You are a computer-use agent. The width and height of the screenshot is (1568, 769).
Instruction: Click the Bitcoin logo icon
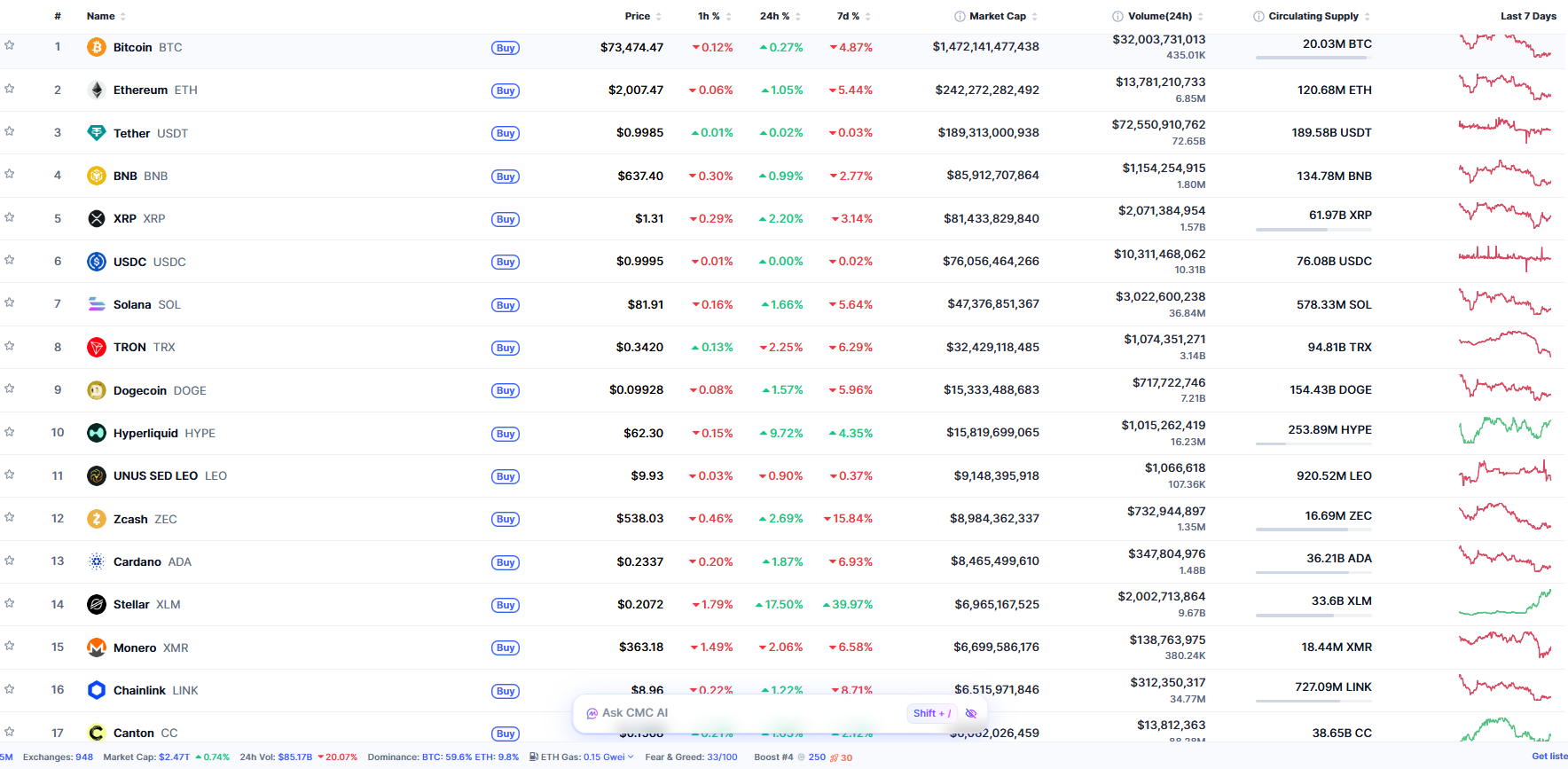pyautogui.click(x=97, y=47)
